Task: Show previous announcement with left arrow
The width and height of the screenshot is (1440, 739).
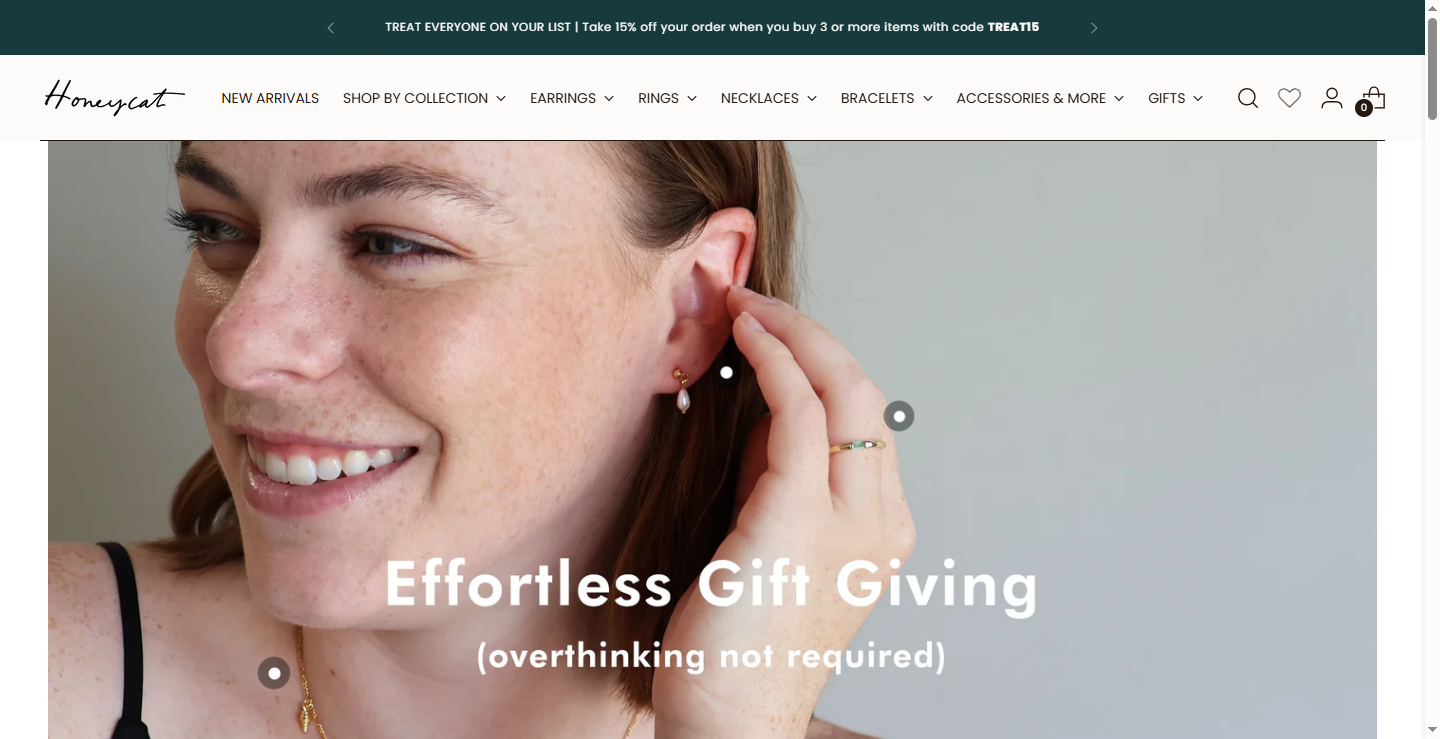Action: pos(331,28)
